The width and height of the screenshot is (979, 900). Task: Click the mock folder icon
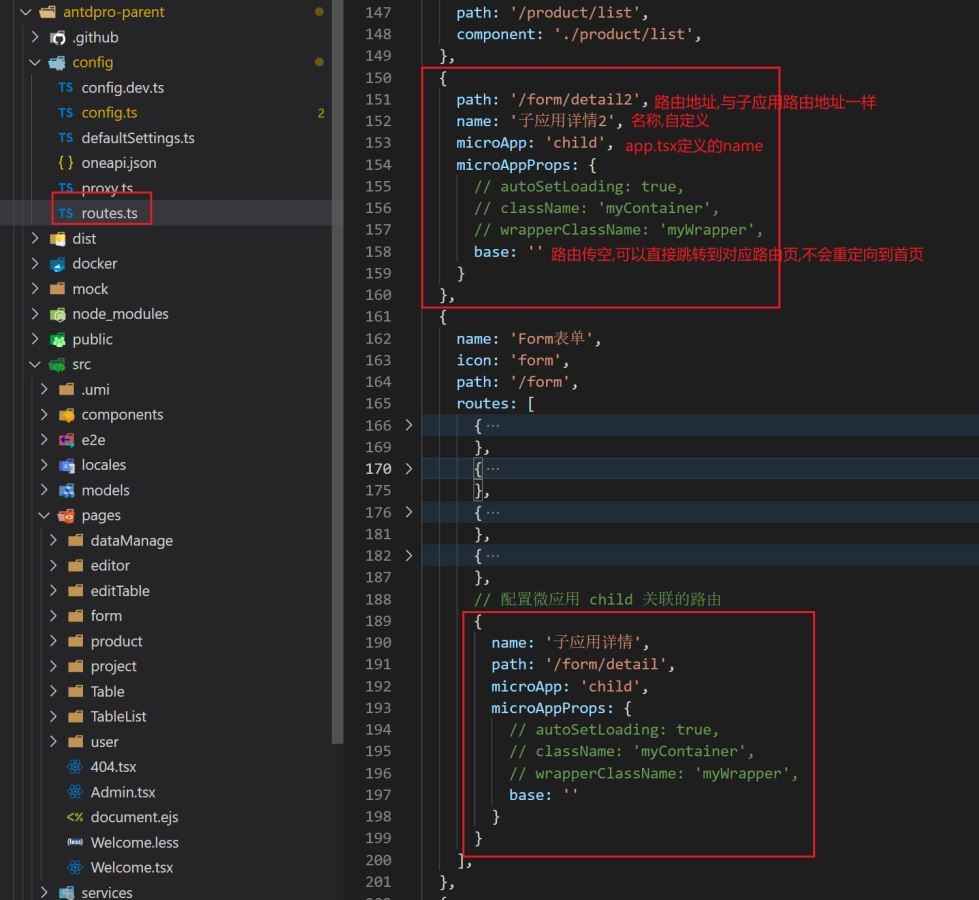[57, 289]
